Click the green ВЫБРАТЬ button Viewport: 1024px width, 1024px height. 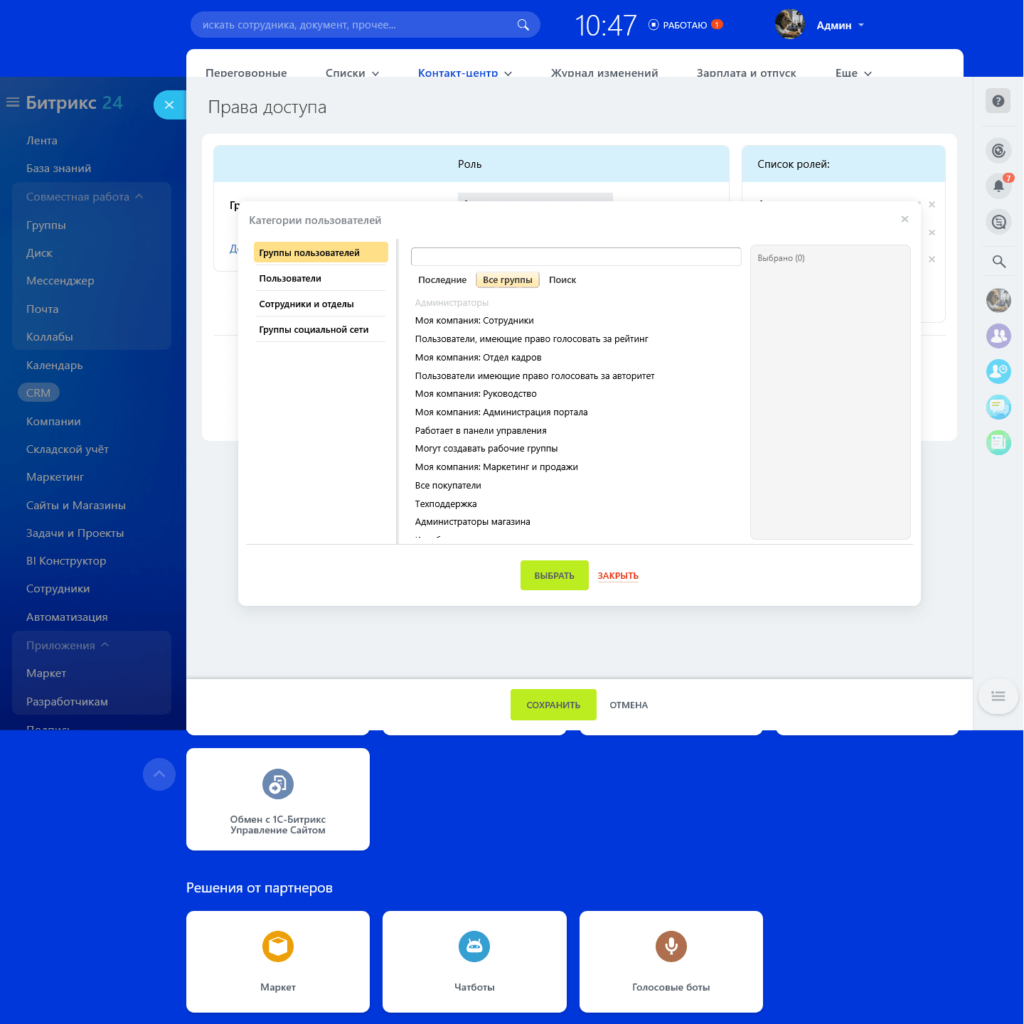pos(554,575)
